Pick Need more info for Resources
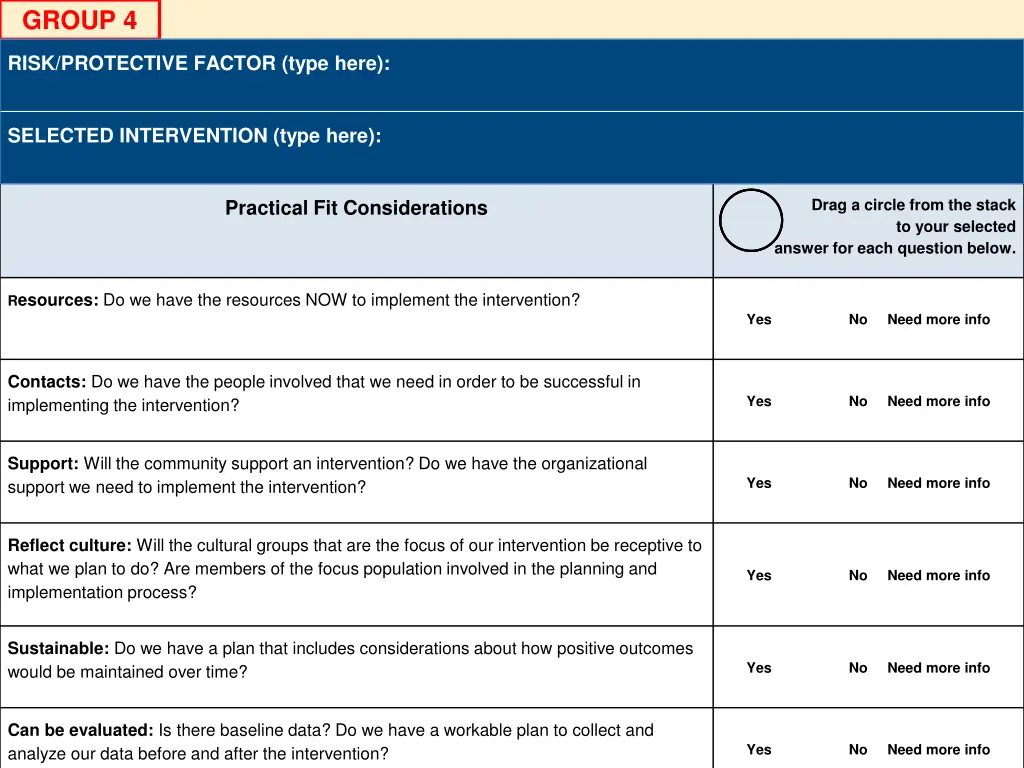Image resolution: width=1024 pixels, height=768 pixels. click(x=938, y=319)
